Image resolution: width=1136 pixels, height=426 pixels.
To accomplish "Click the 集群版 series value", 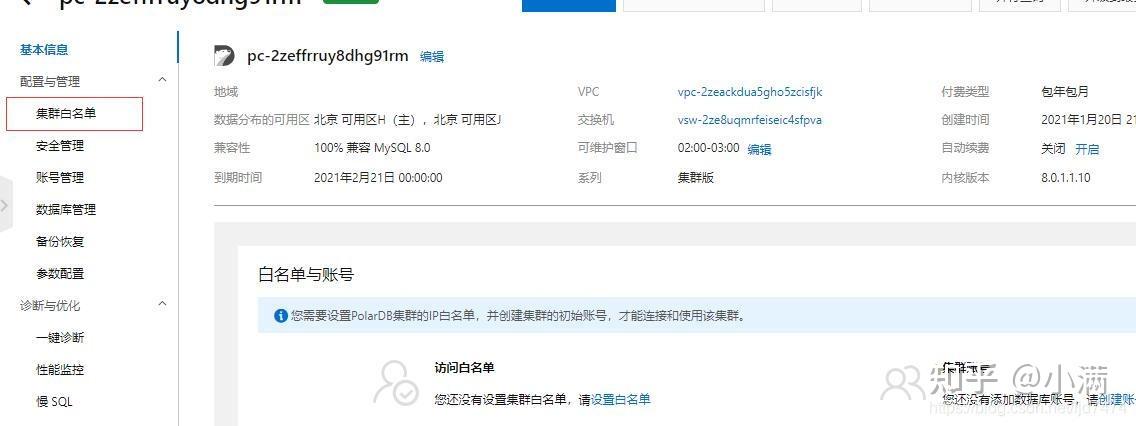I will pos(696,178).
